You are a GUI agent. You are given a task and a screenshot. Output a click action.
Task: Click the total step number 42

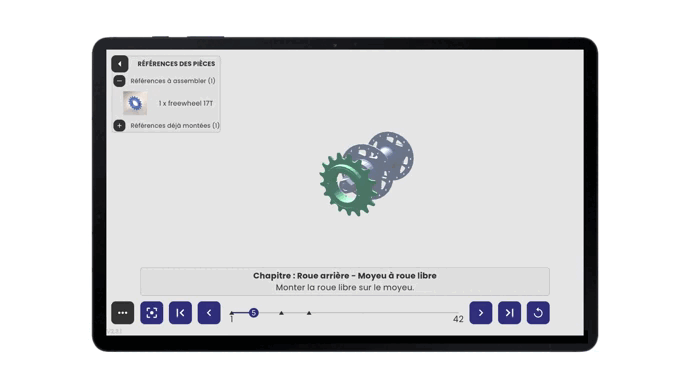pyautogui.click(x=458, y=319)
